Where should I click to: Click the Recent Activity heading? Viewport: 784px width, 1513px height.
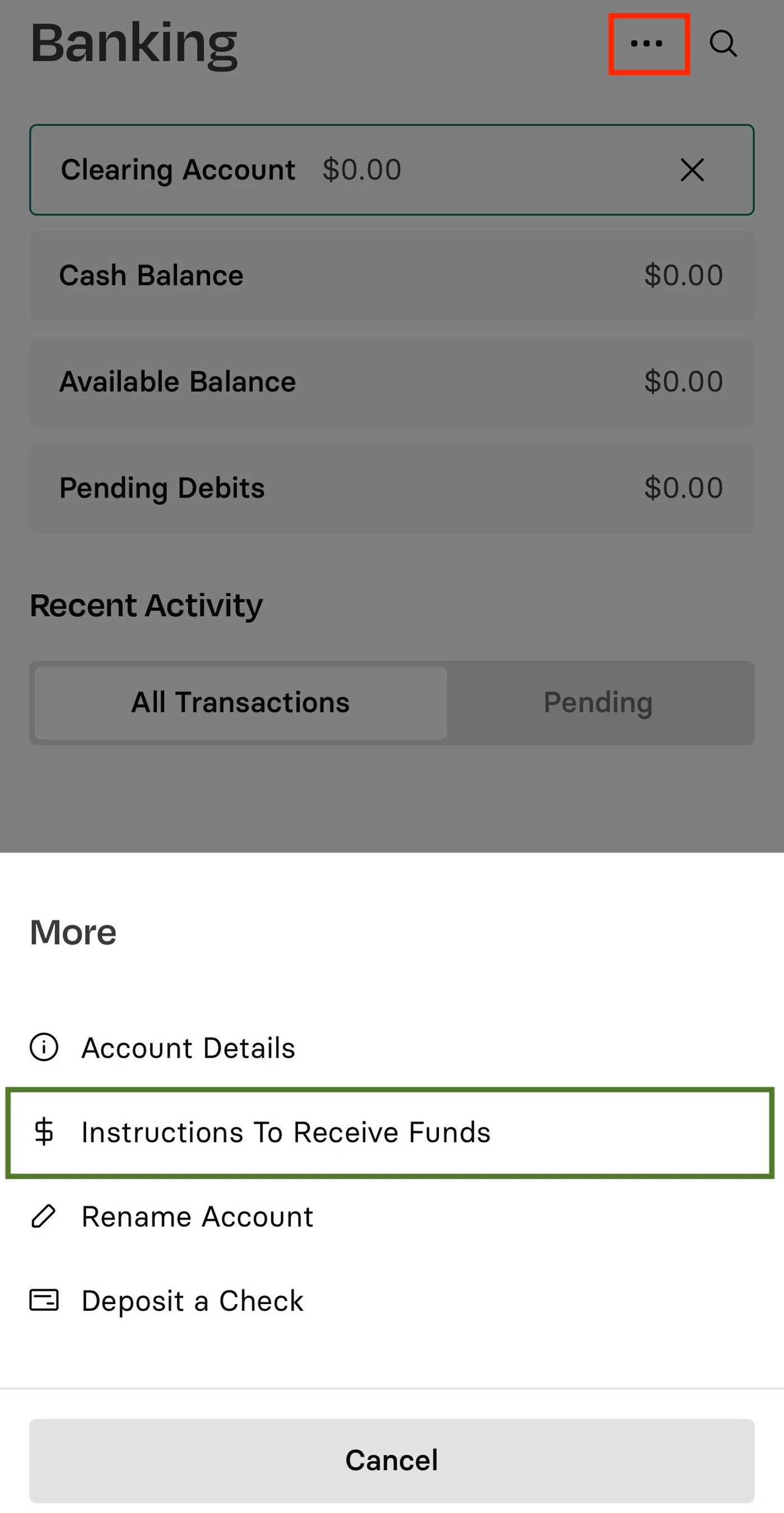point(146,606)
